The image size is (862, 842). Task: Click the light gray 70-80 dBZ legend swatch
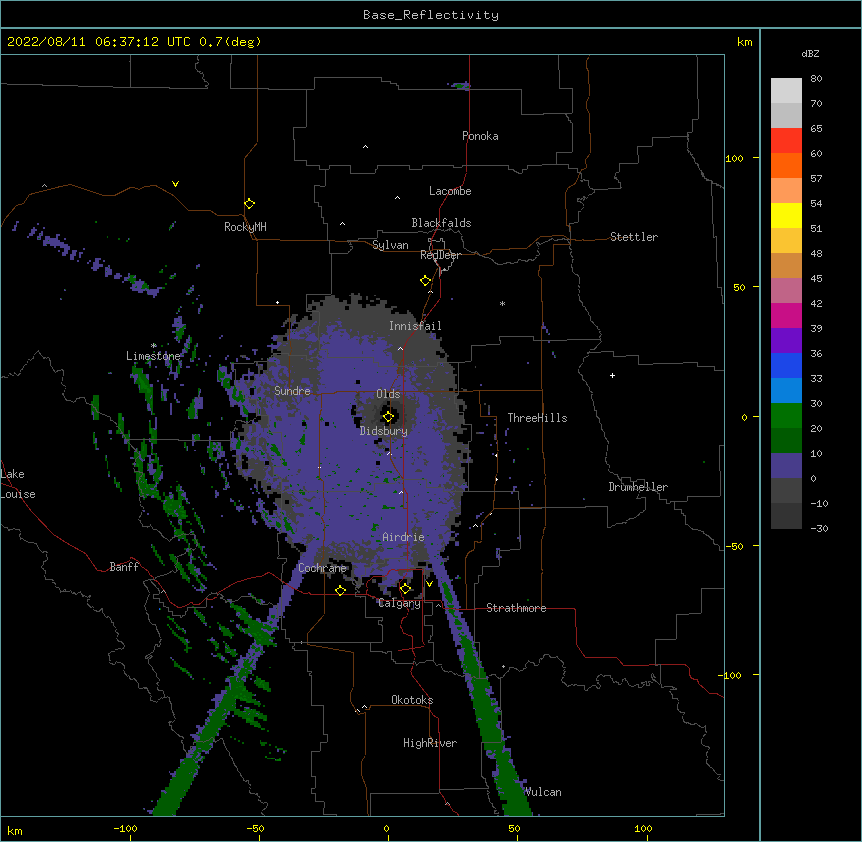click(786, 90)
